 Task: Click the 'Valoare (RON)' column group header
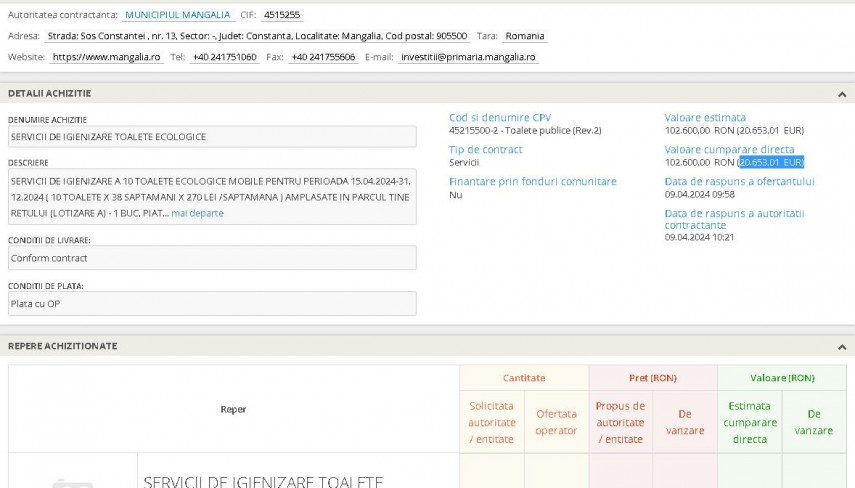coord(782,378)
